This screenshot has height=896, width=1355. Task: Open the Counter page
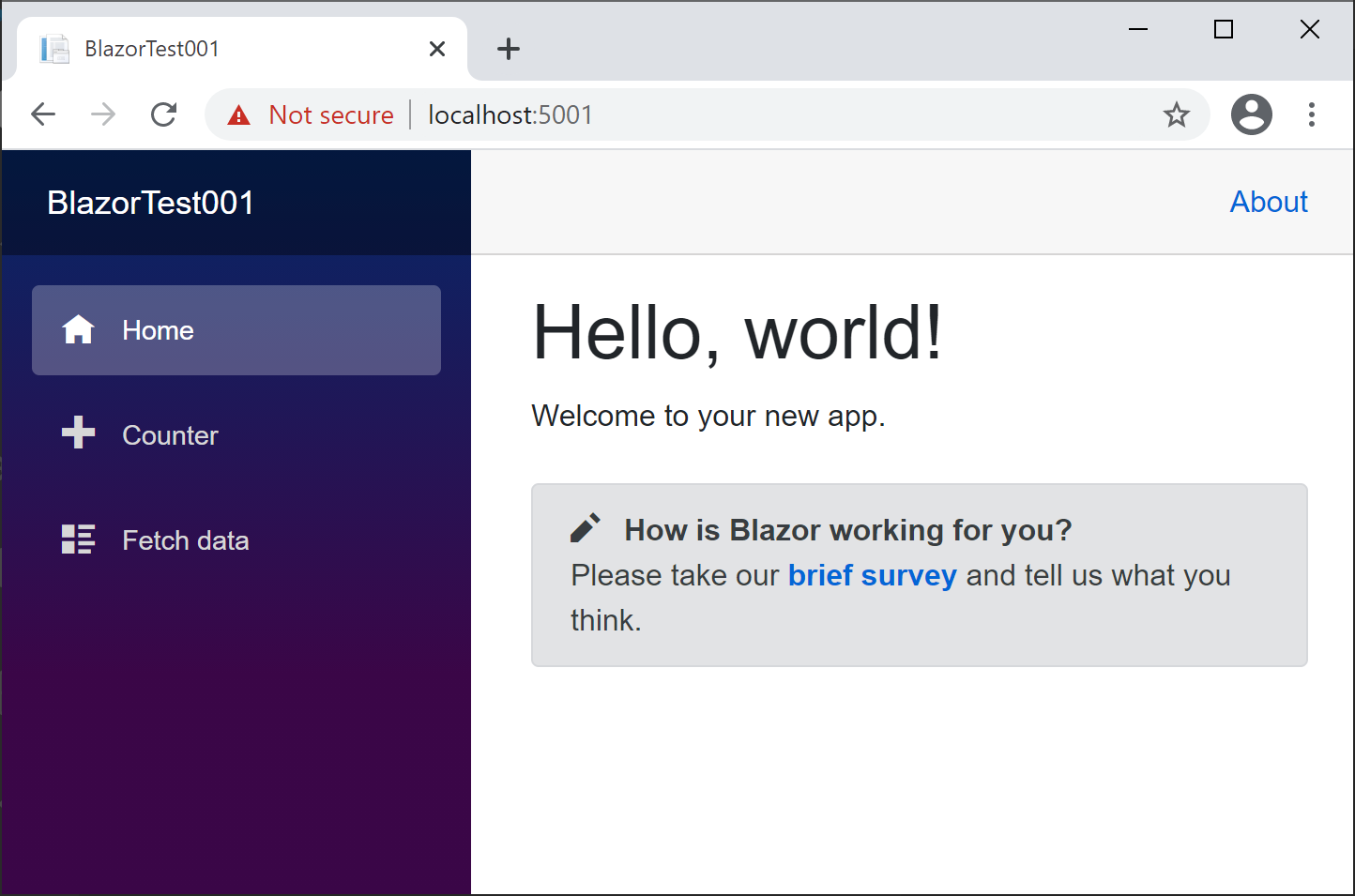(236, 435)
